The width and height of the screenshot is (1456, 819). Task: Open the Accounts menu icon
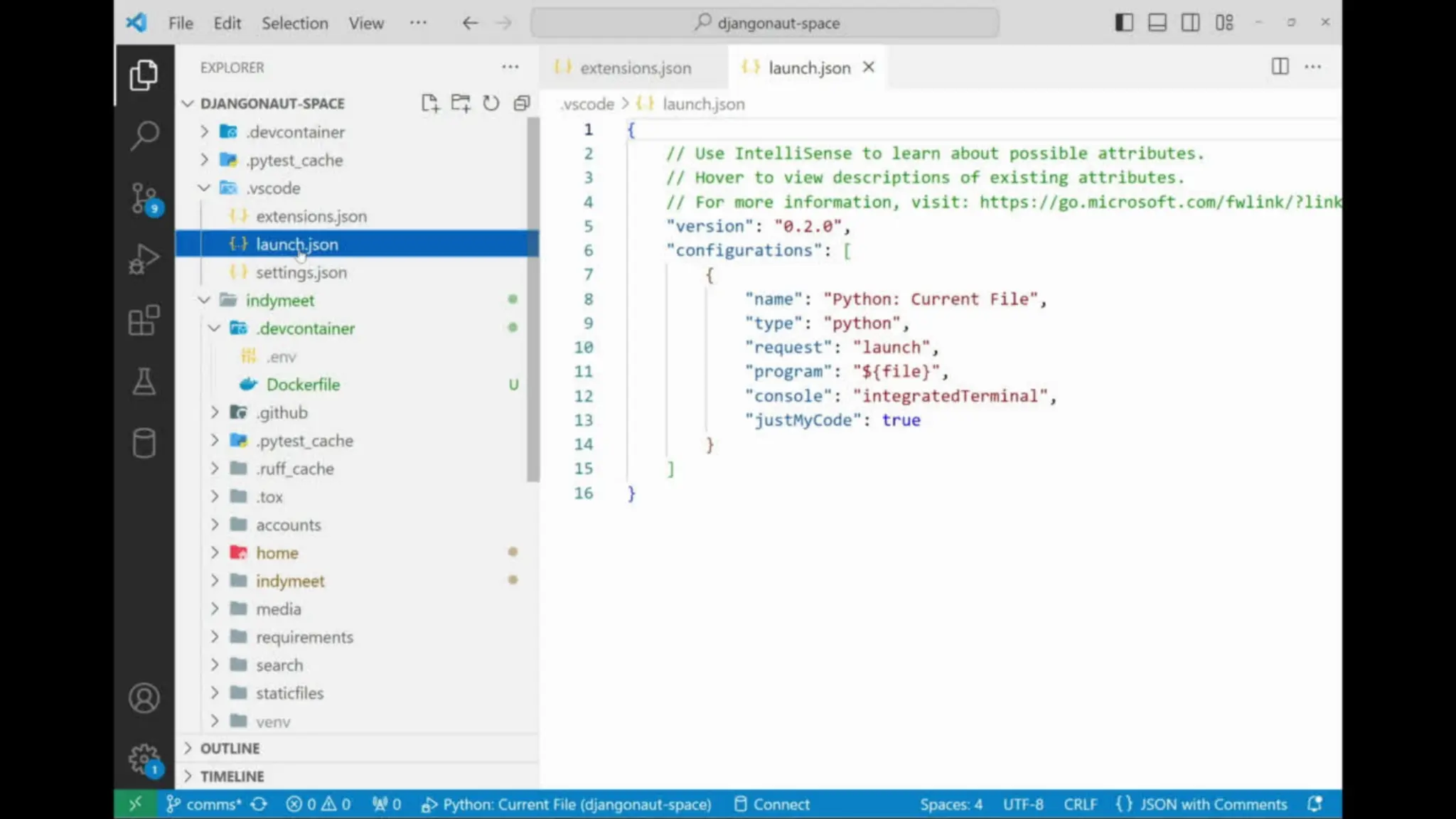(x=144, y=698)
